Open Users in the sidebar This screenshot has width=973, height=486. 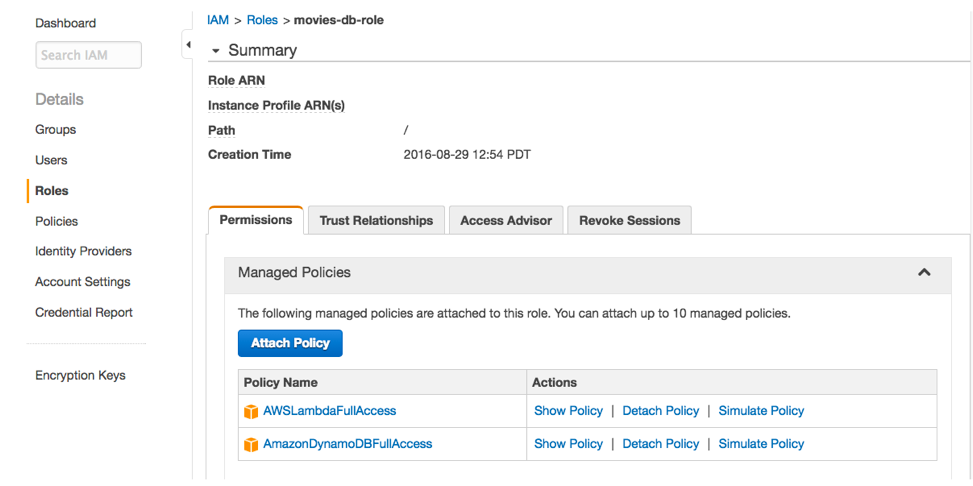point(52,160)
